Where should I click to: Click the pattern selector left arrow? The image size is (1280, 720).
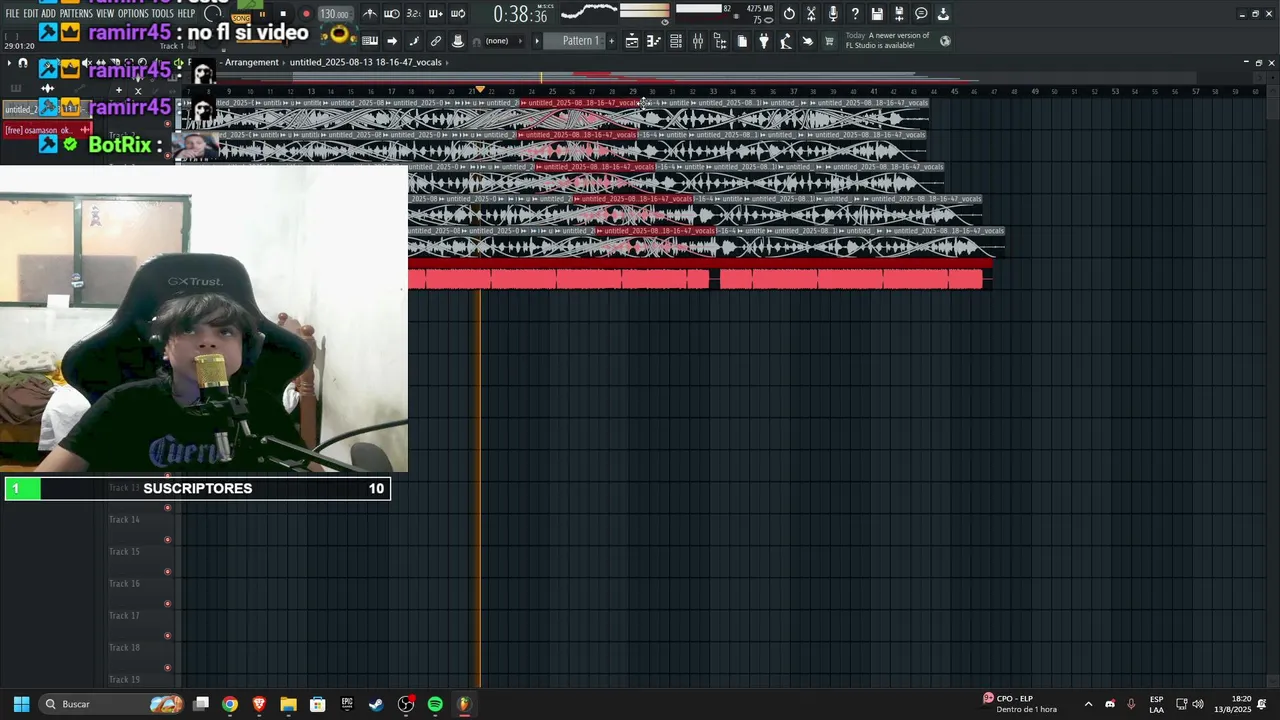[537, 41]
